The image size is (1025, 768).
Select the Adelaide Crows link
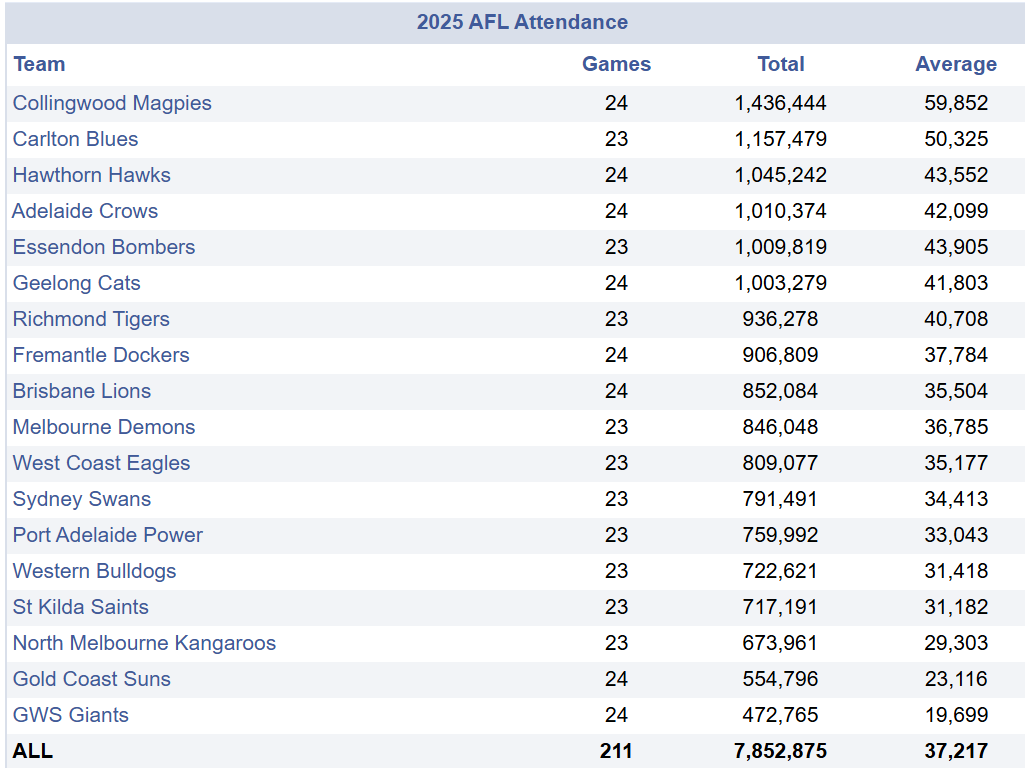pos(85,211)
